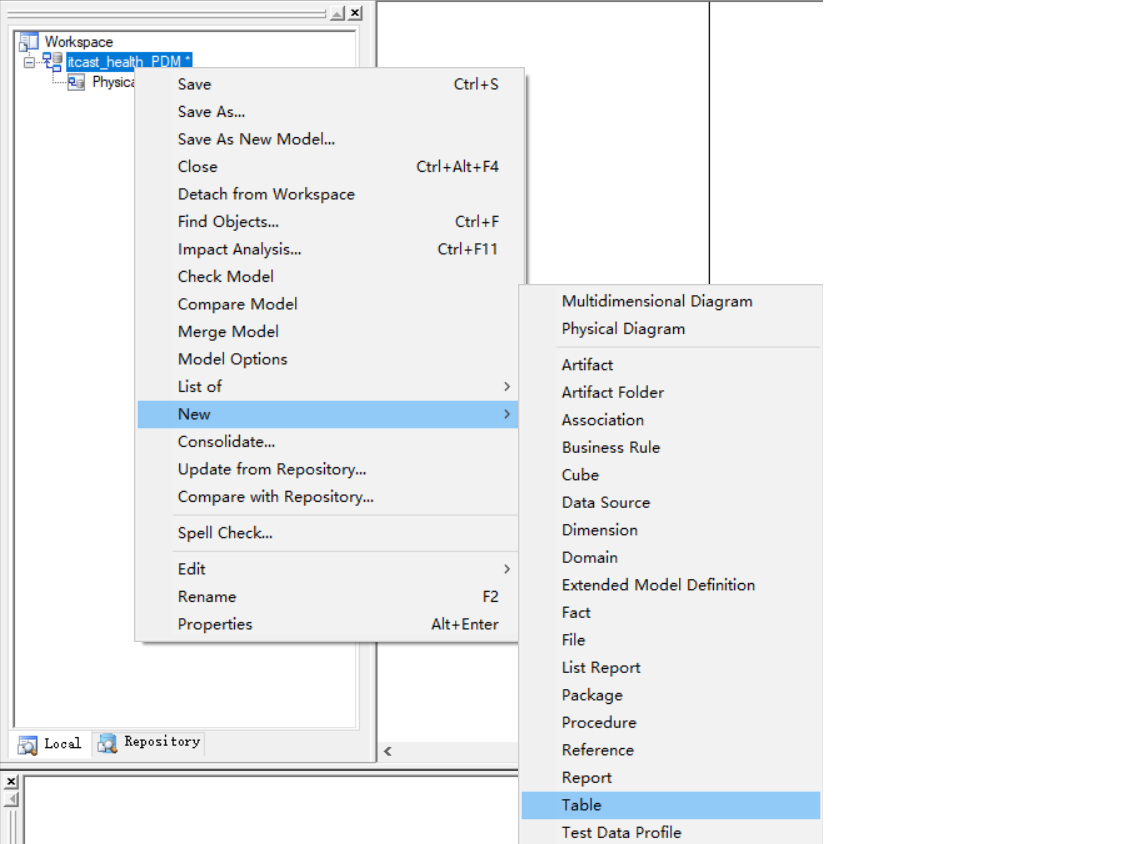Click the Workspace root icon in tree
This screenshot has height=844, width=1125.
click(x=29, y=42)
